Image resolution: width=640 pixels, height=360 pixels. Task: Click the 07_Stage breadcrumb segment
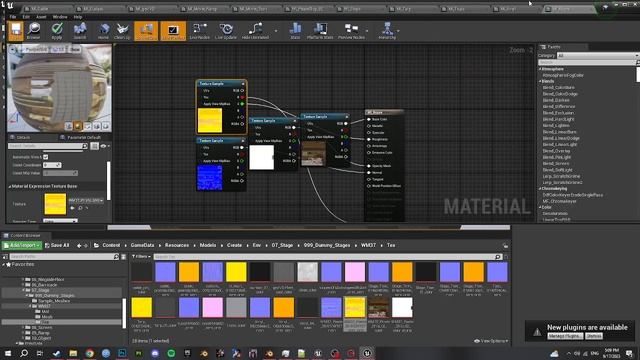click(x=282, y=245)
